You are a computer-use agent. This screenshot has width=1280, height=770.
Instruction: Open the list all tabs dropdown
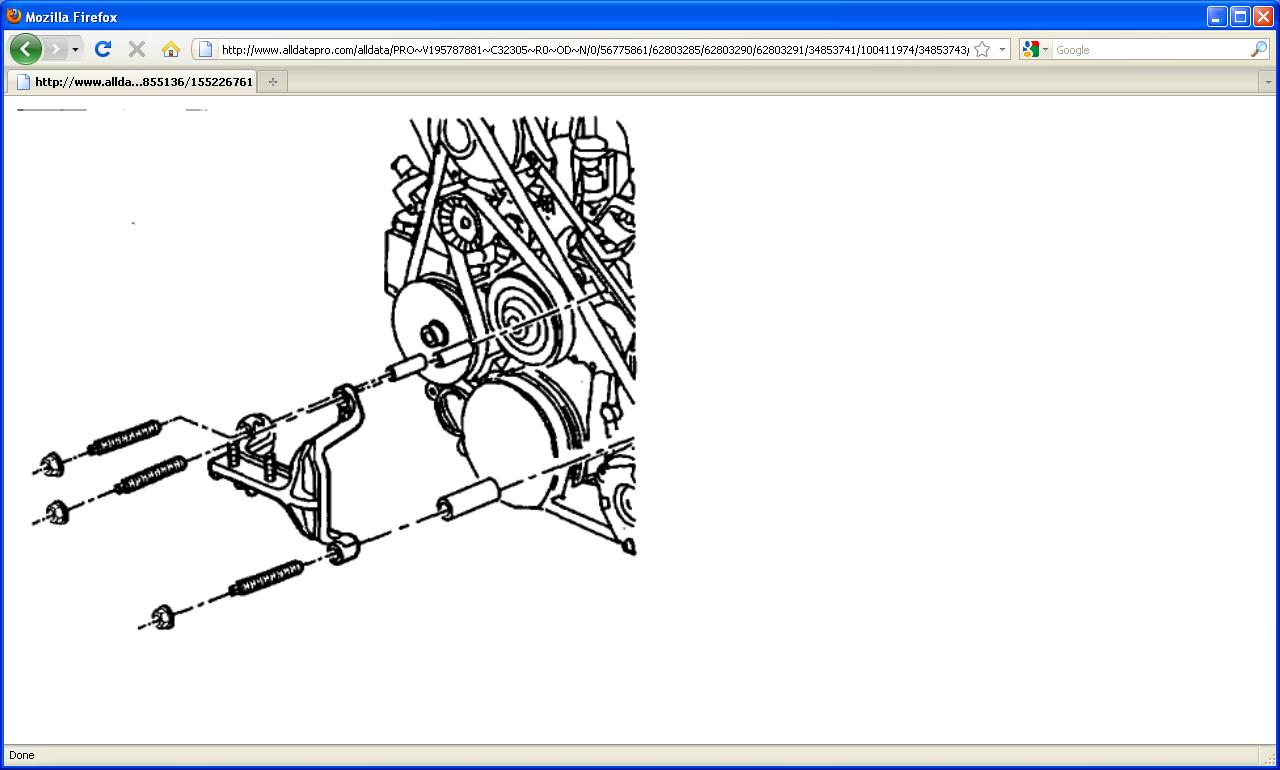pyautogui.click(x=1268, y=82)
